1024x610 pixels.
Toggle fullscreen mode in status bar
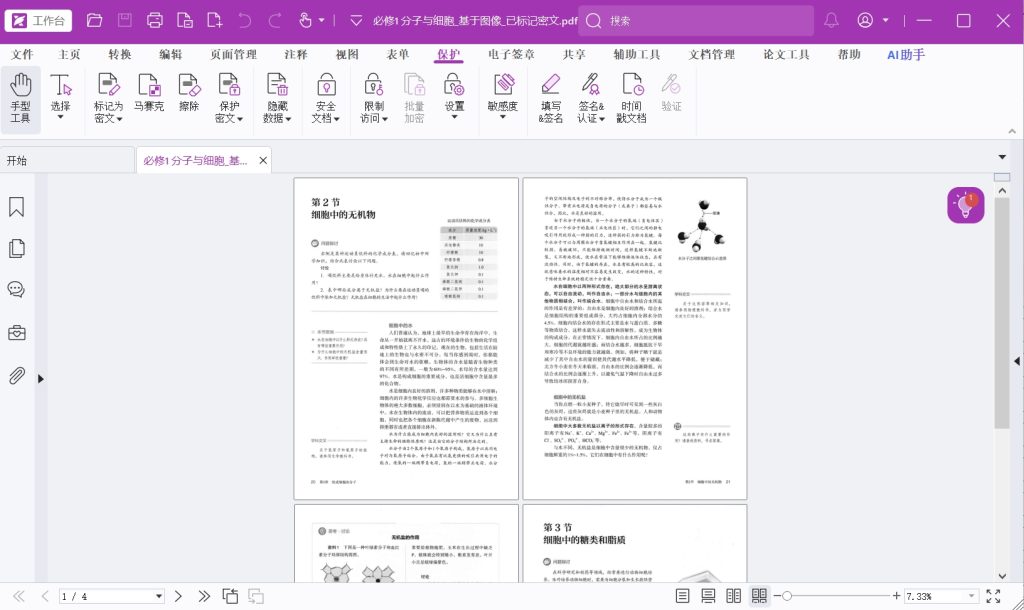click(993, 596)
